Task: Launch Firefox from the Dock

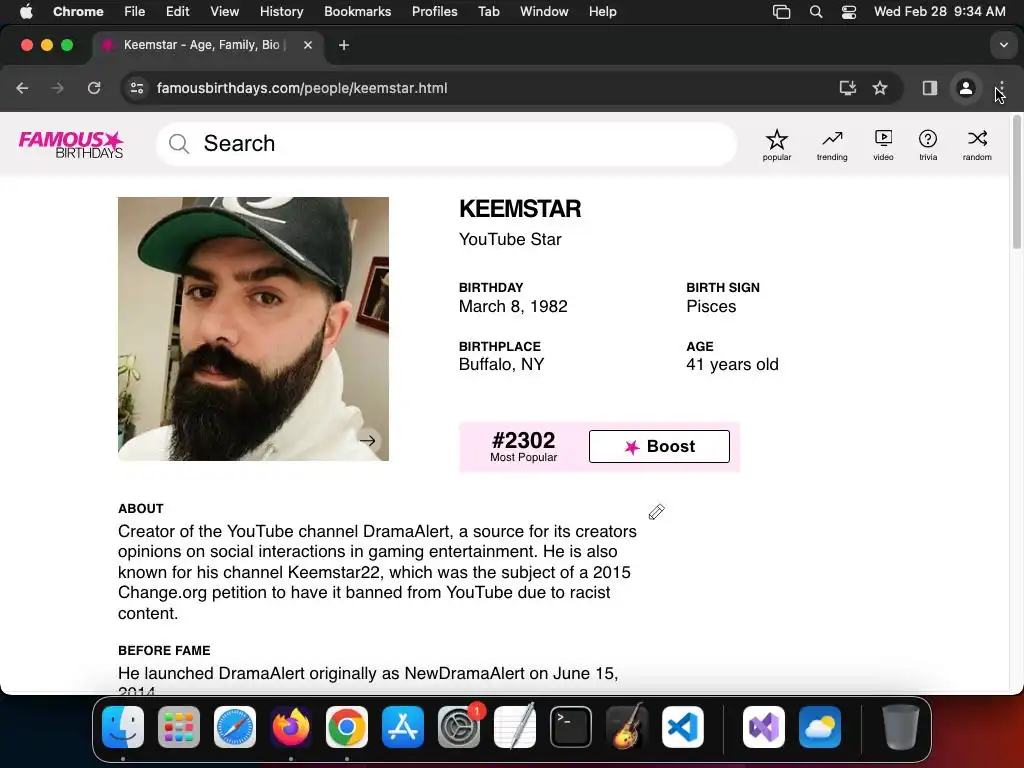Action: (291, 727)
